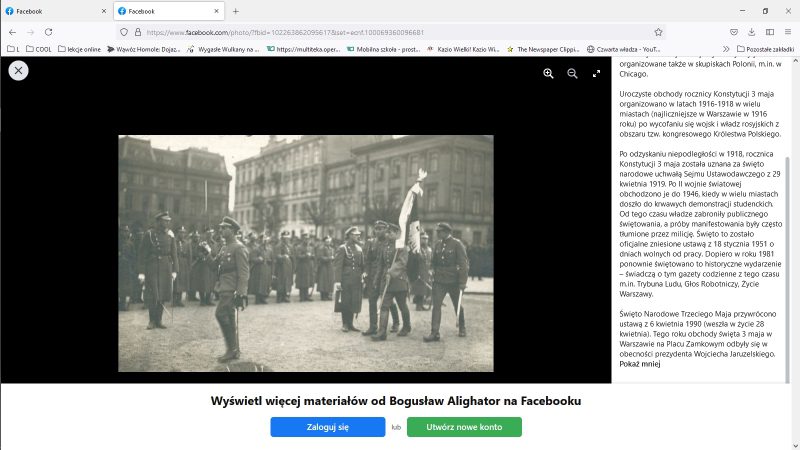Close the photo viewer with the X
This screenshot has height=450, width=800.
pyautogui.click(x=19, y=70)
